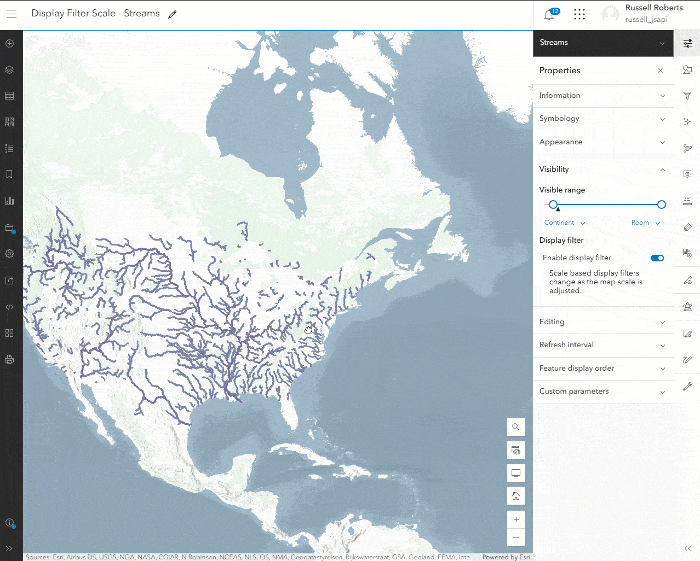Click the 'Properties' panel heading
Viewport: 700px width, 561px height.
(560, 71)
